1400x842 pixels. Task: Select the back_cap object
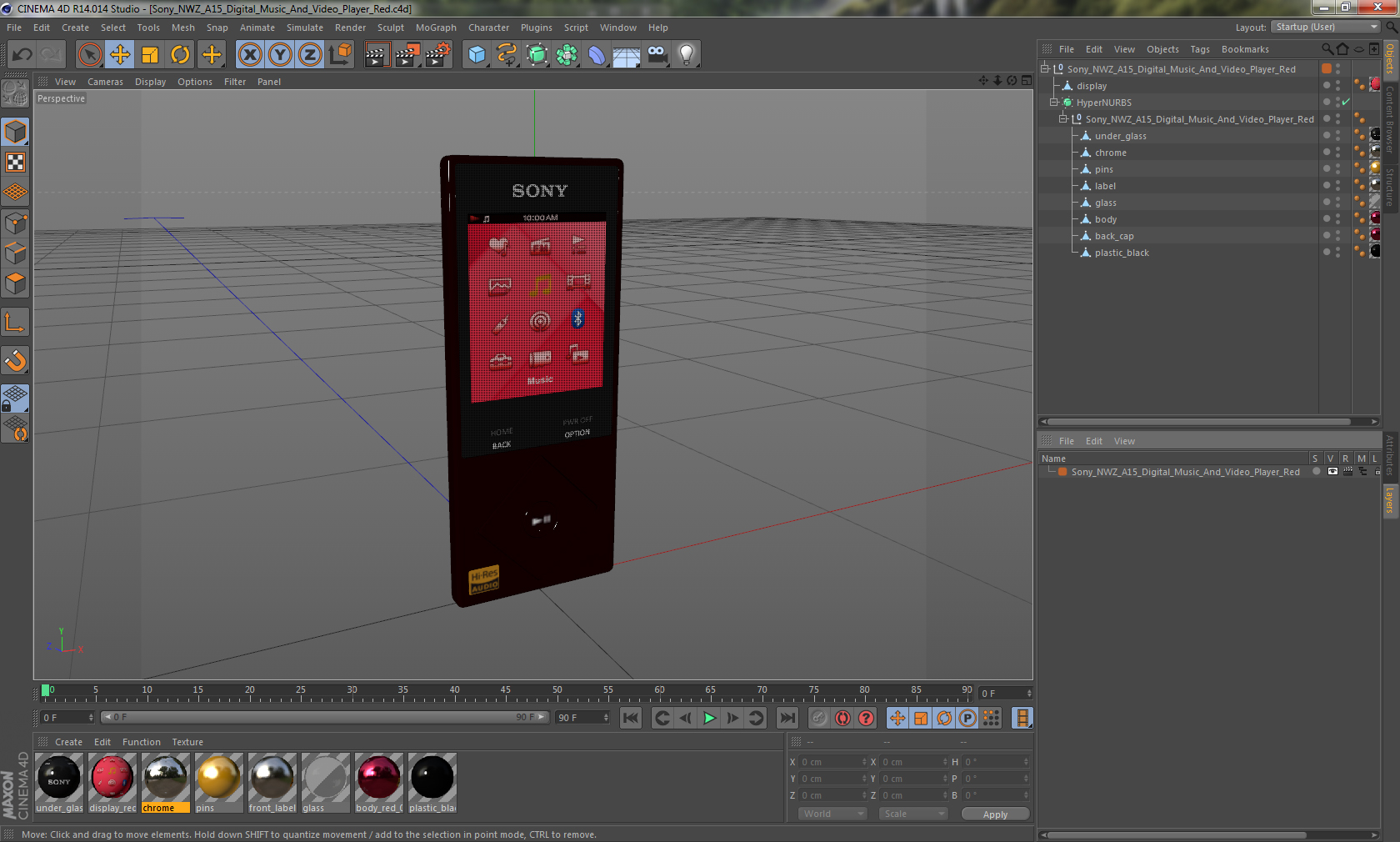tap(1114, 236)
